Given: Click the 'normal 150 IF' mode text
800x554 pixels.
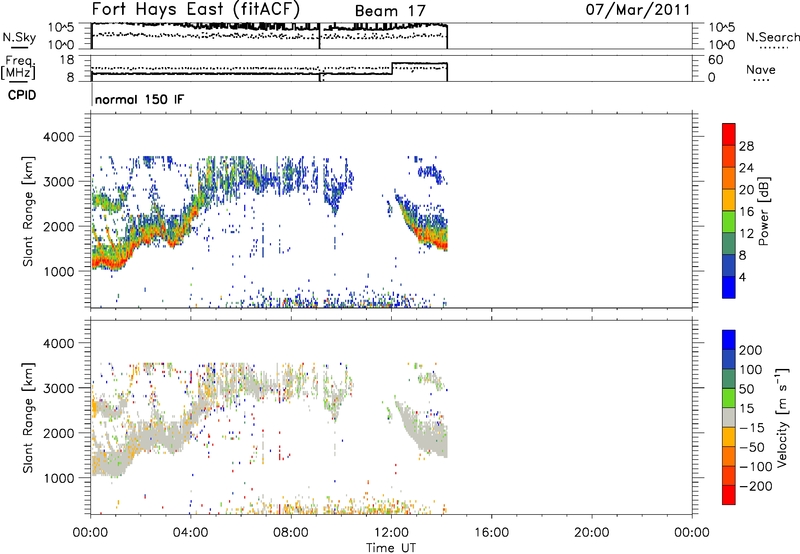Looking at the screenshot, I should (139, 99).
